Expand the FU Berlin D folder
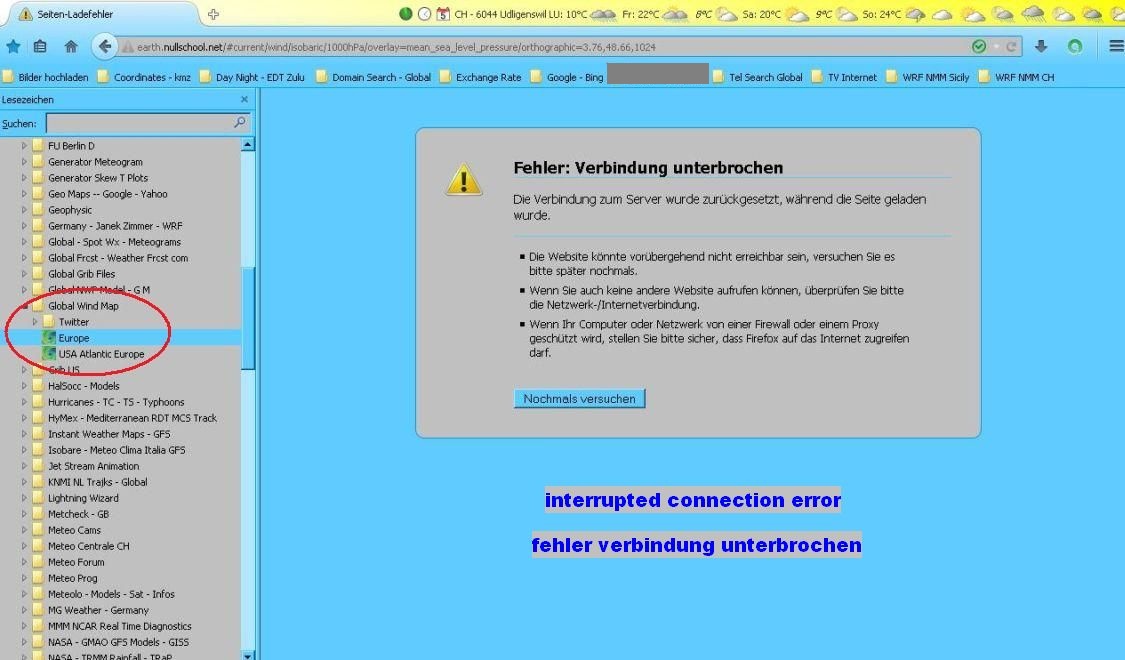The height and width of the screenshot is (660, 1125). 25,146
